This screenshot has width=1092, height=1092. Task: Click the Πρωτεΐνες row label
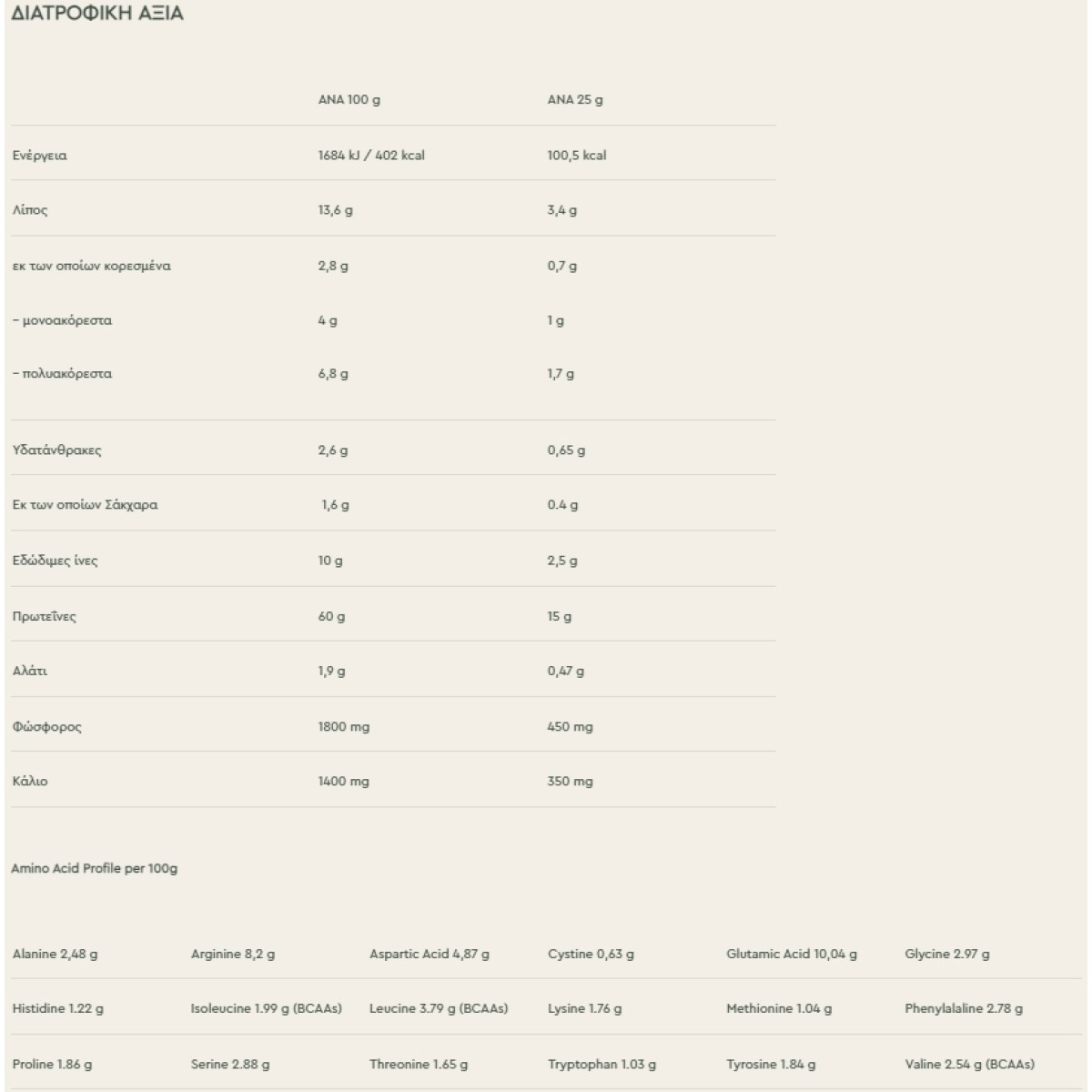(x=45, y=617)
